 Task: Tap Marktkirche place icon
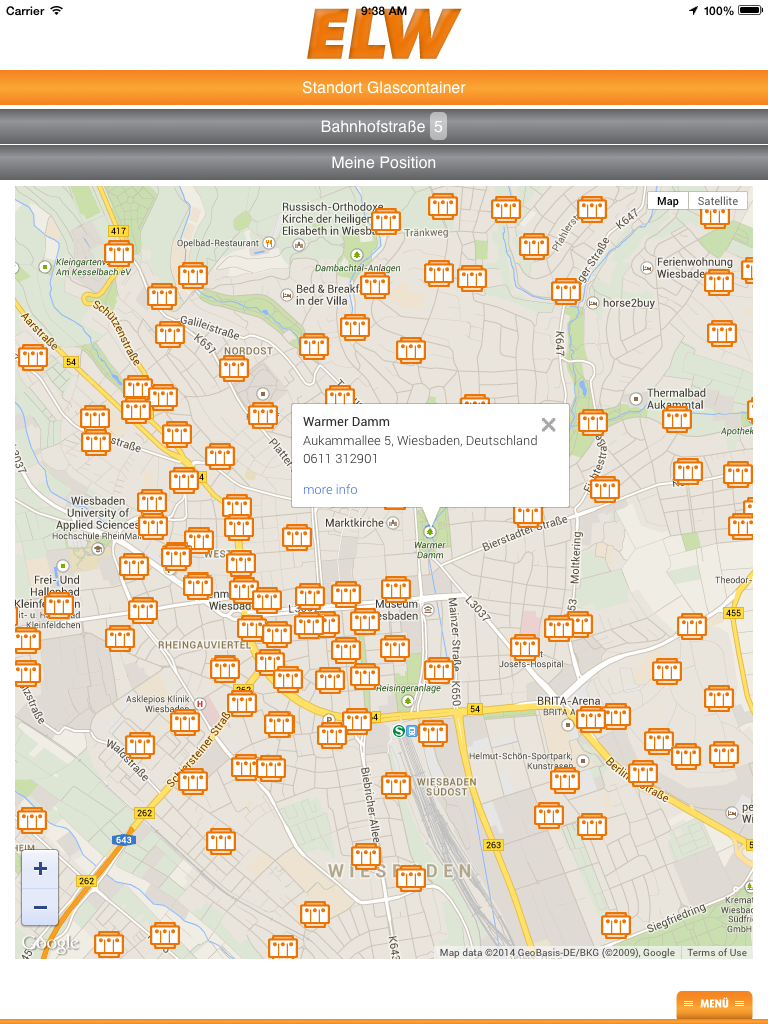[393, 522]
